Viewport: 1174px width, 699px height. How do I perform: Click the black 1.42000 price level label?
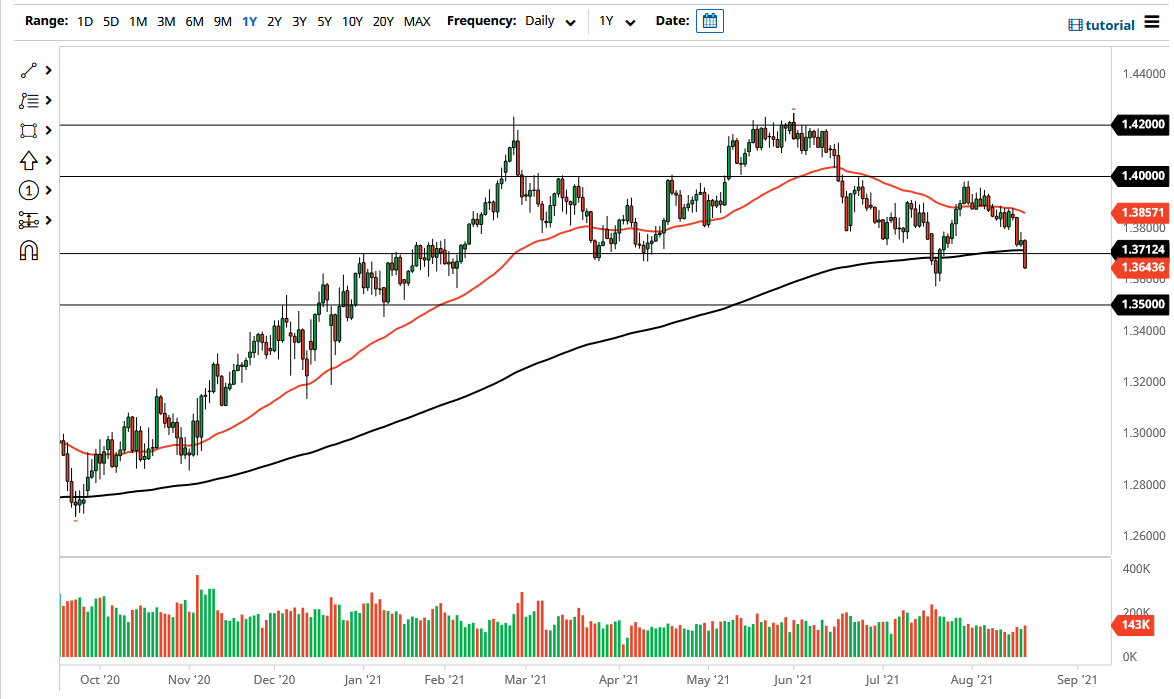point(1139,125)
